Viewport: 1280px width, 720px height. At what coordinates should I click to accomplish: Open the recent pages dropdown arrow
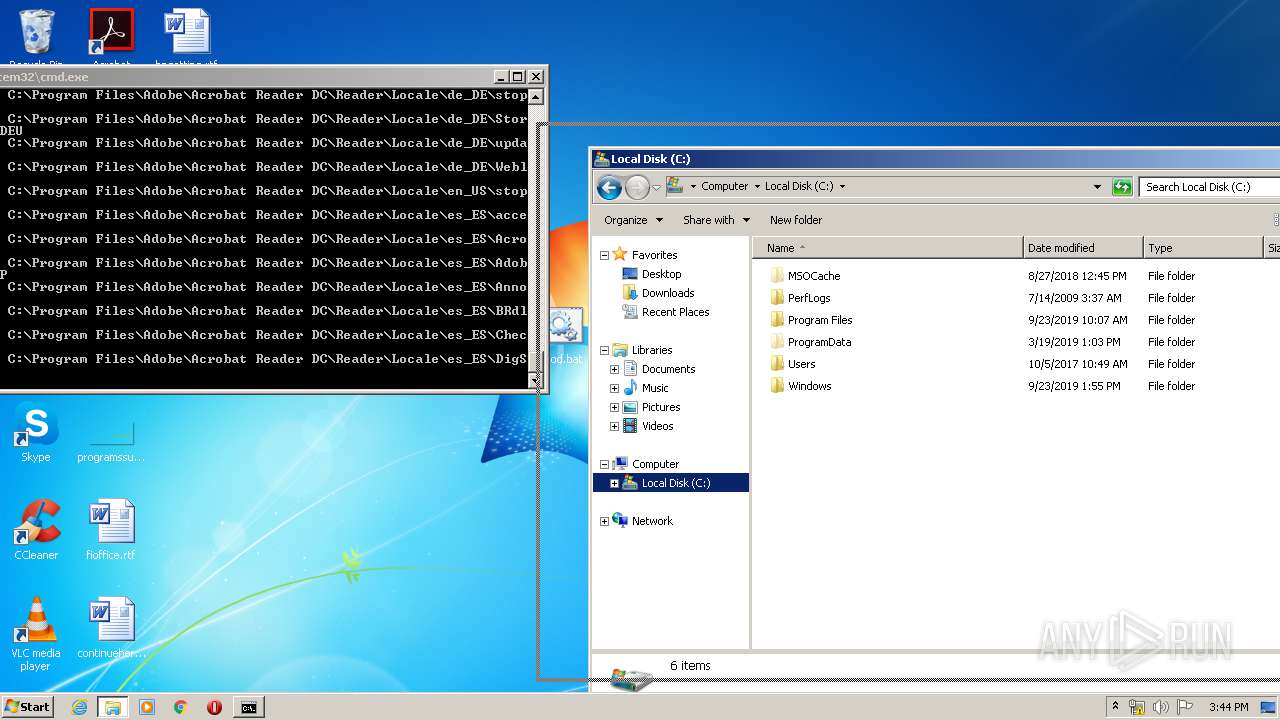[x=656, y=187]
